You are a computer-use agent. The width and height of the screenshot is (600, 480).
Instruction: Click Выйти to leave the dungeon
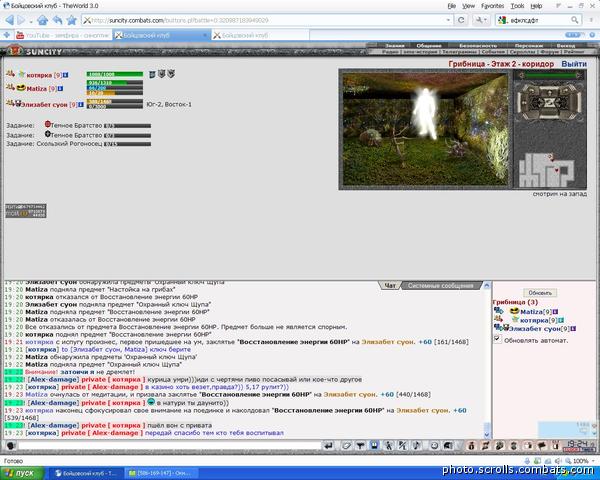coord(574,64)
